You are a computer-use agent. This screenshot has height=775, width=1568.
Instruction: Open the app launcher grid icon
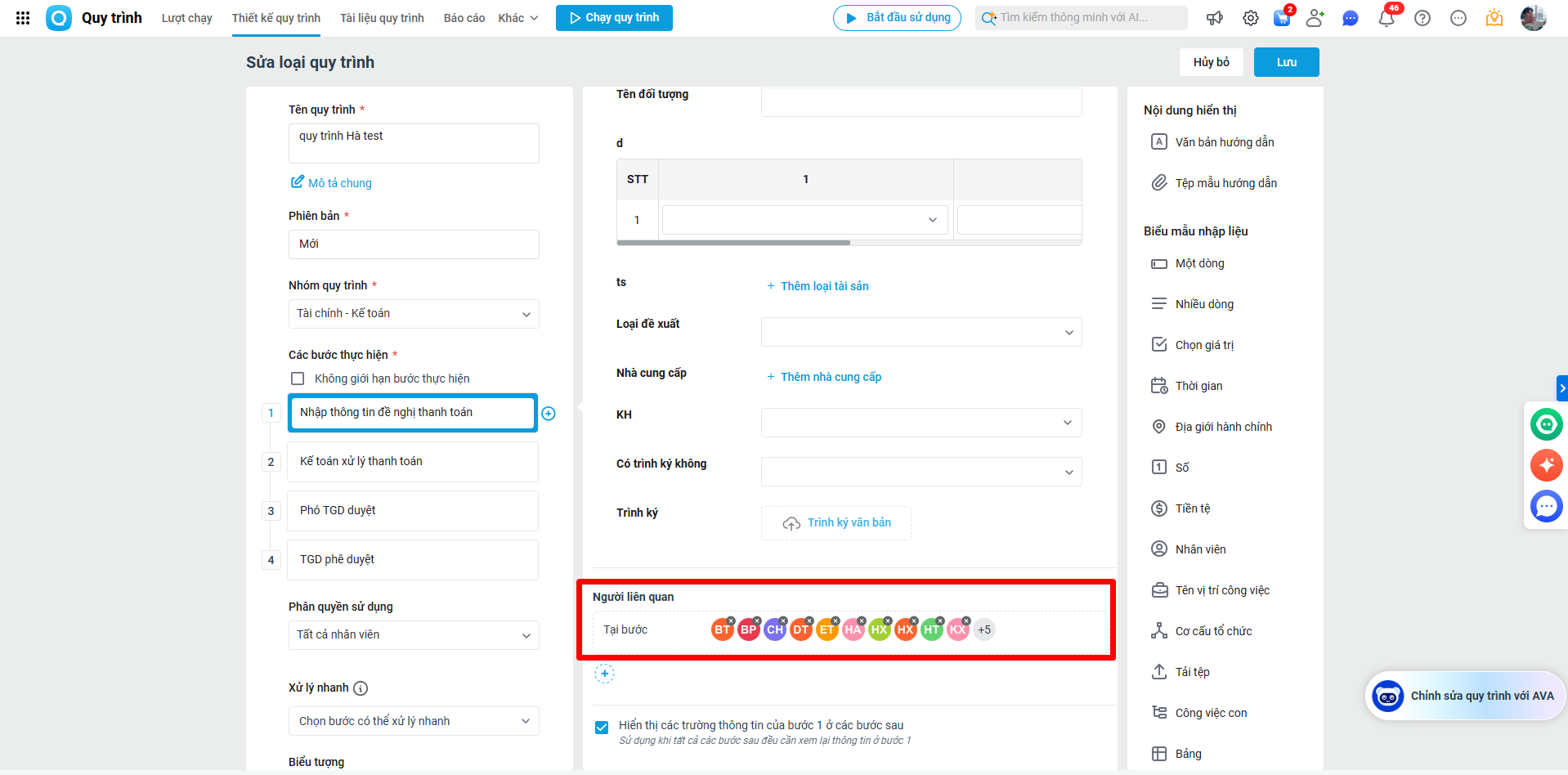23,18
